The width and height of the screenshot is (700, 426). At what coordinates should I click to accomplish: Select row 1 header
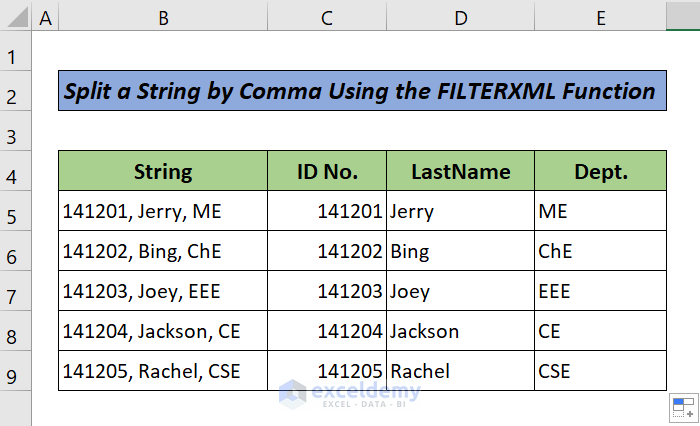(x=16, y=56)
